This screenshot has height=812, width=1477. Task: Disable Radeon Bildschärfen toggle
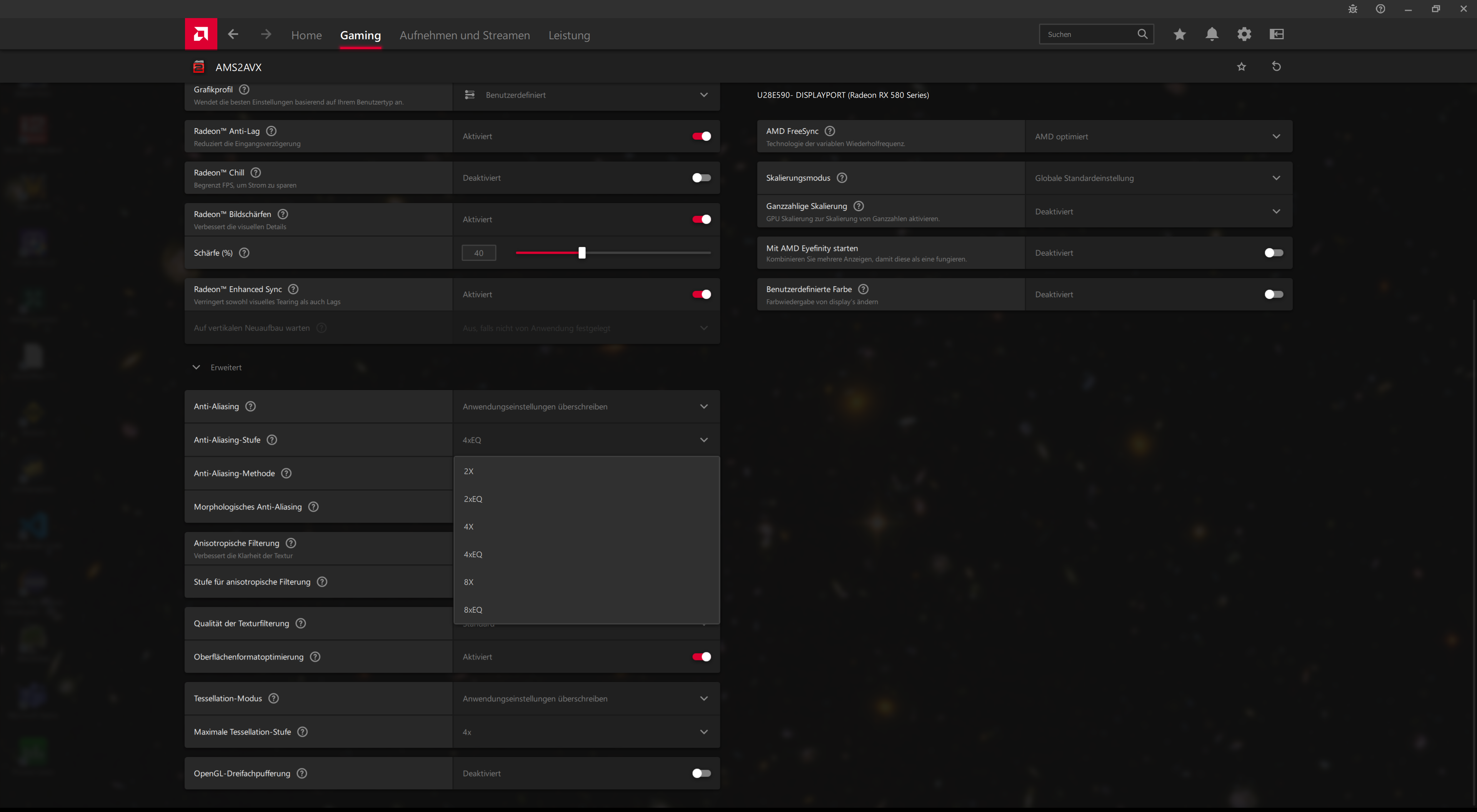click(701, 219)
